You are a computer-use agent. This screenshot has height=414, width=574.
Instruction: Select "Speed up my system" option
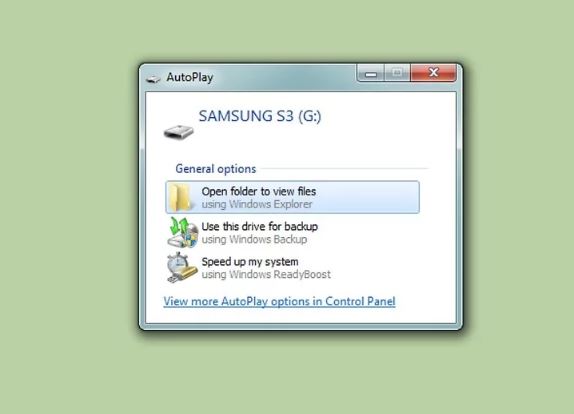[250, 261]
